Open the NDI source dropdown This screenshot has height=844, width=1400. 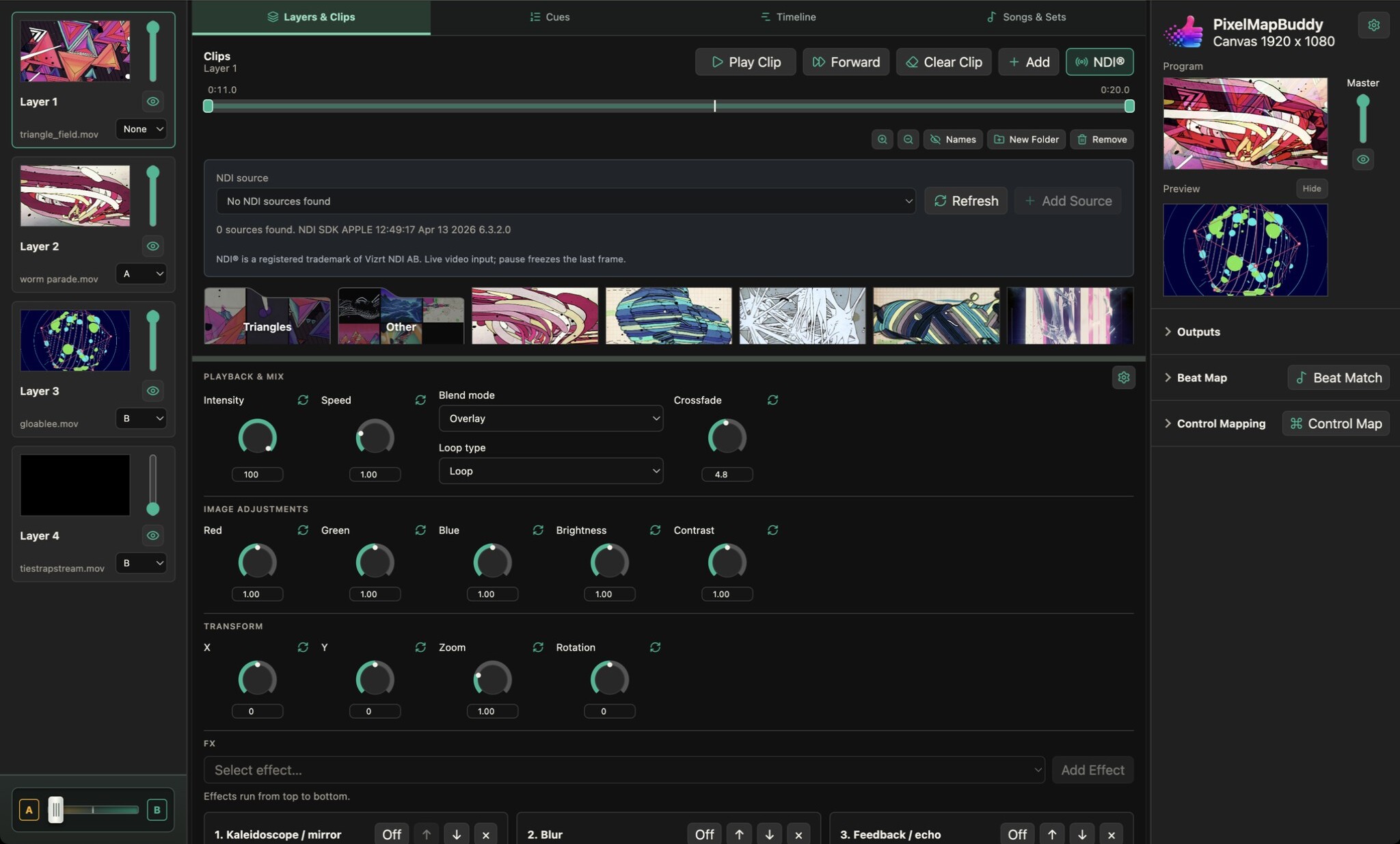click(566, 201)
